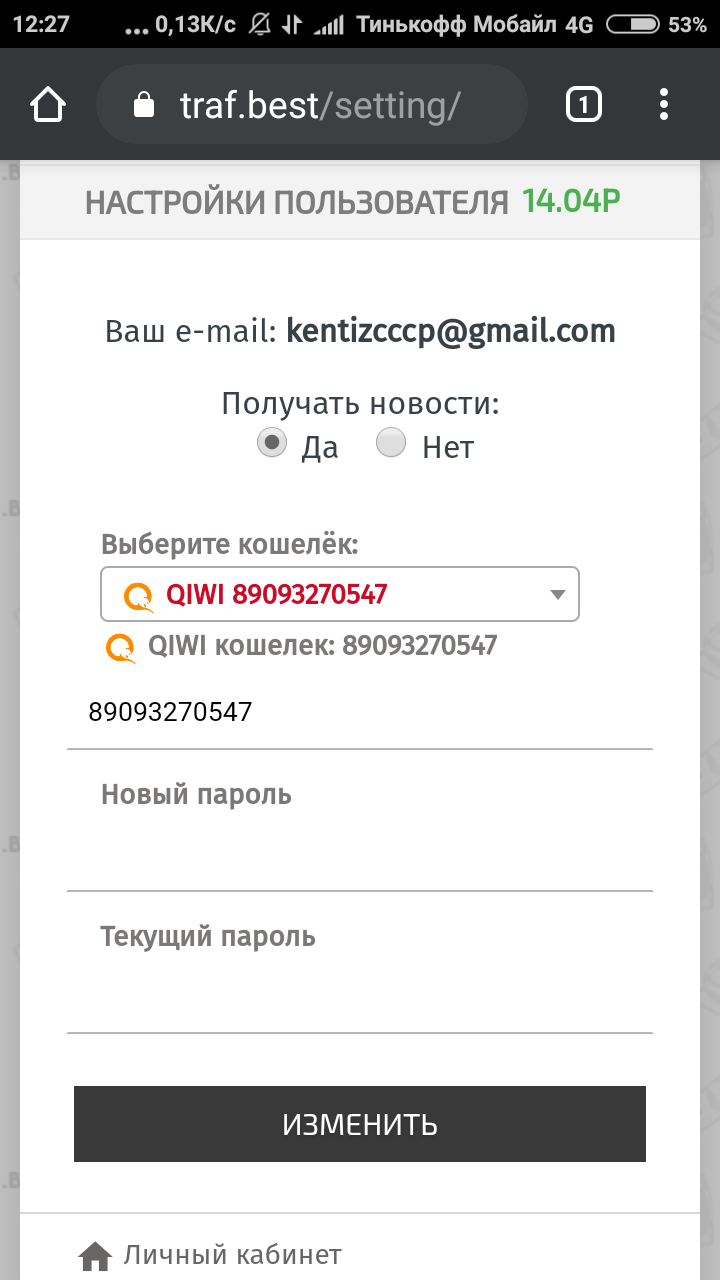Tap the padlock icon in address bar

pos(145,105)
